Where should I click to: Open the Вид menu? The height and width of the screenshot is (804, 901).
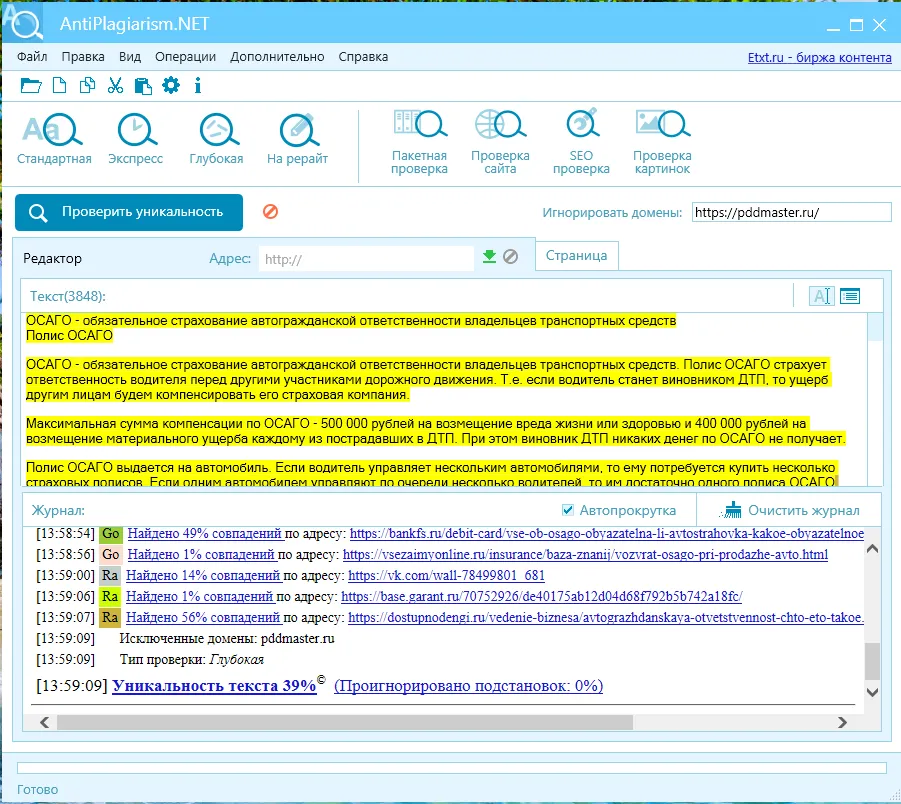tap(130, 57)
